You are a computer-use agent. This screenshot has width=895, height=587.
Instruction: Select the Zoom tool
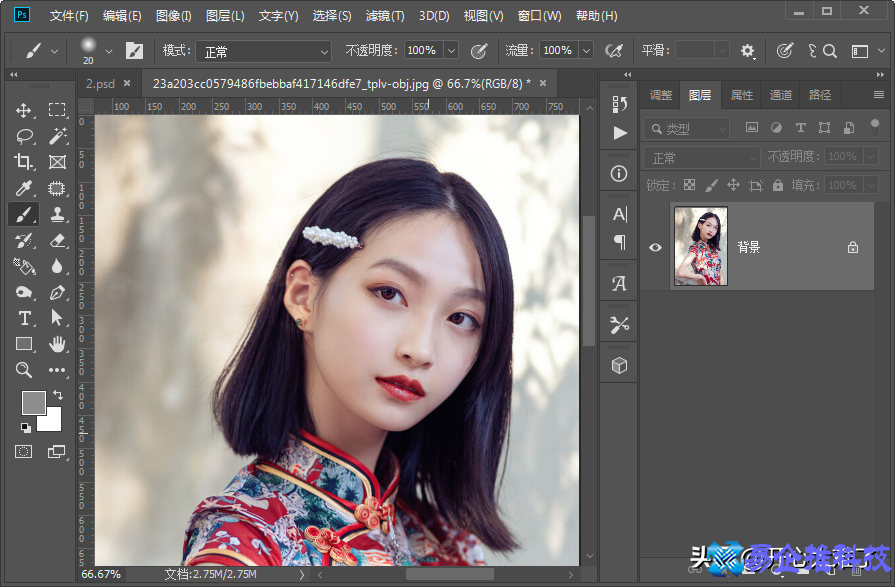click(x=24, y=370)
